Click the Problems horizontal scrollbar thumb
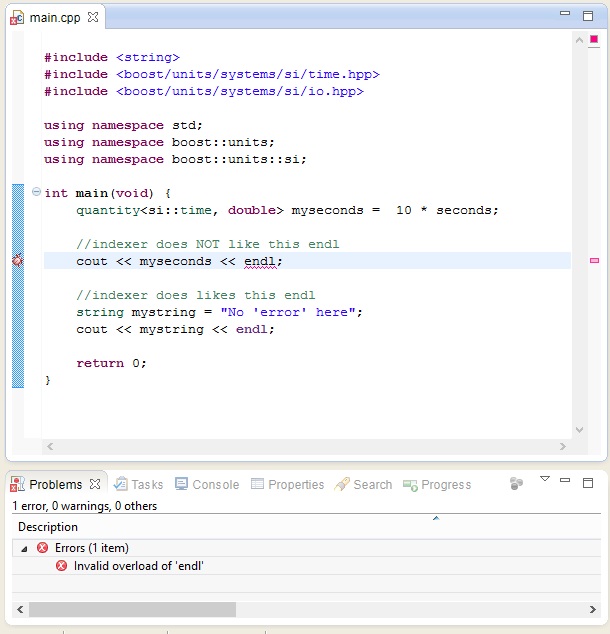 point(132,609)
